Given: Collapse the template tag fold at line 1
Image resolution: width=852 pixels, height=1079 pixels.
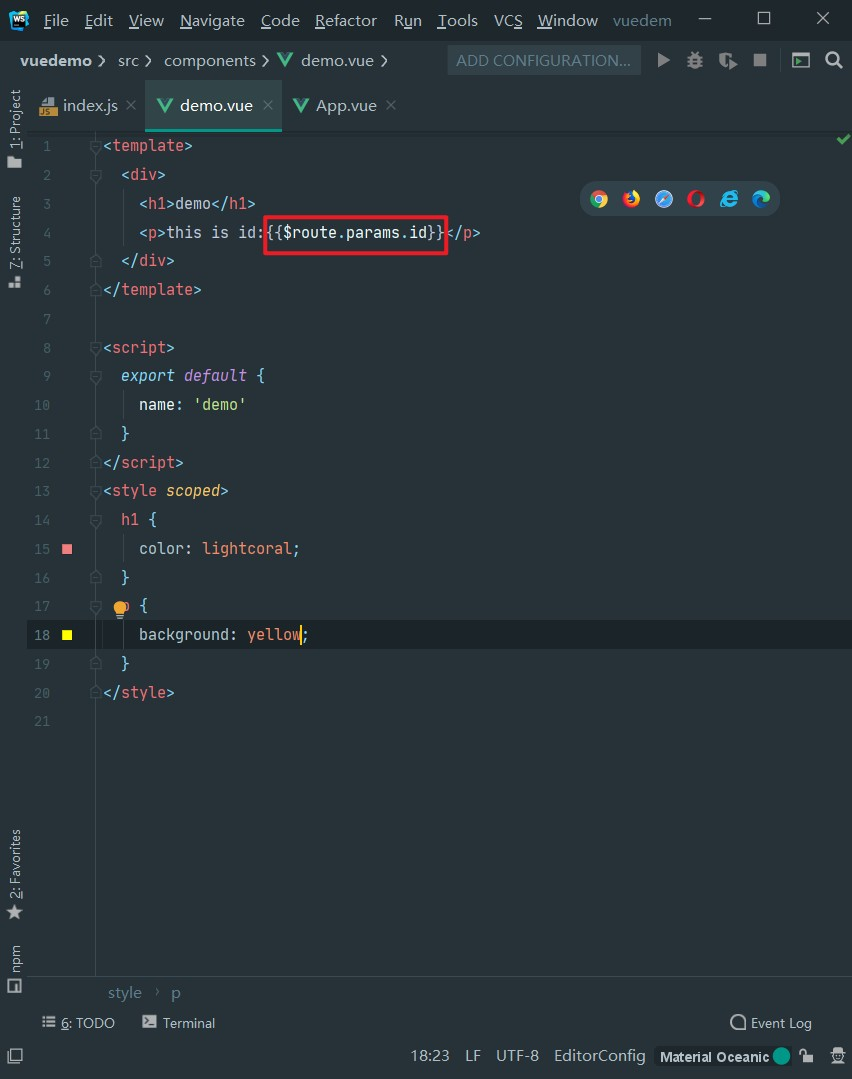Looking at the screenshot, I should click(x=96, y=146).
